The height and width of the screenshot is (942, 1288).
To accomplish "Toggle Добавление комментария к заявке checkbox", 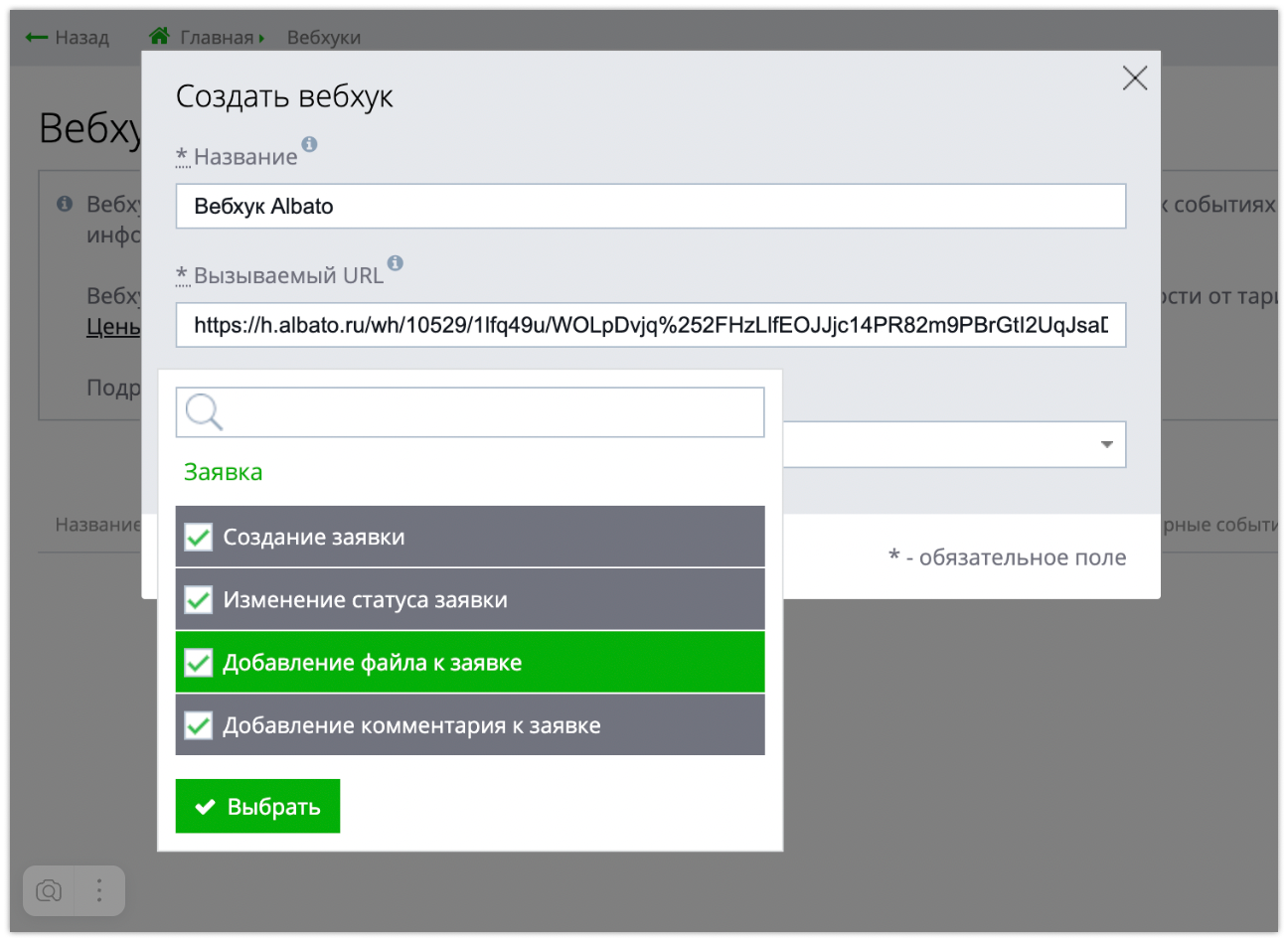I will pyautogui.click(x=199, y=725).
